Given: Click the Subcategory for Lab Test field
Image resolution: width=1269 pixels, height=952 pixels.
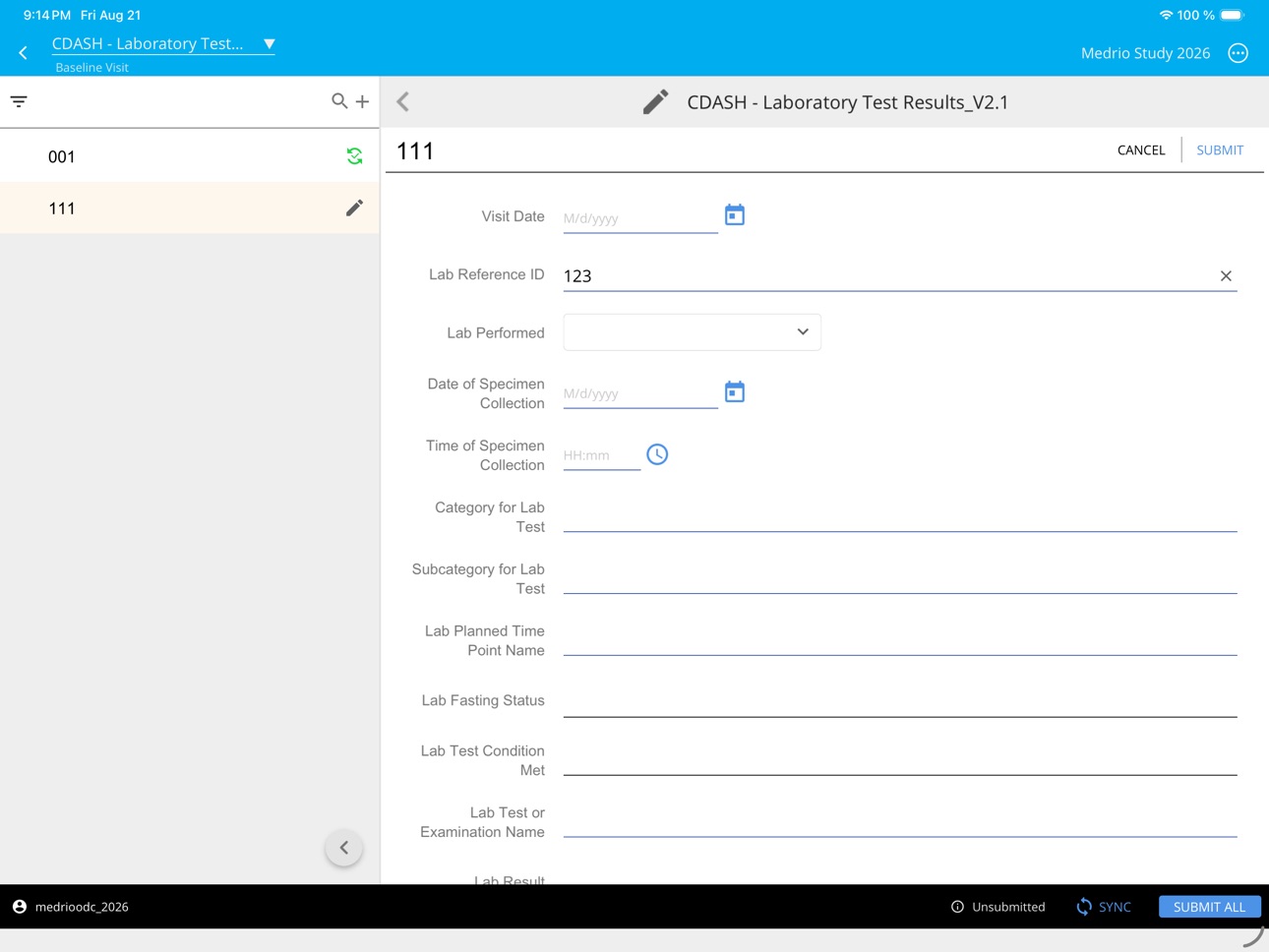Looking at the screenshot, I should coord(900,579).
